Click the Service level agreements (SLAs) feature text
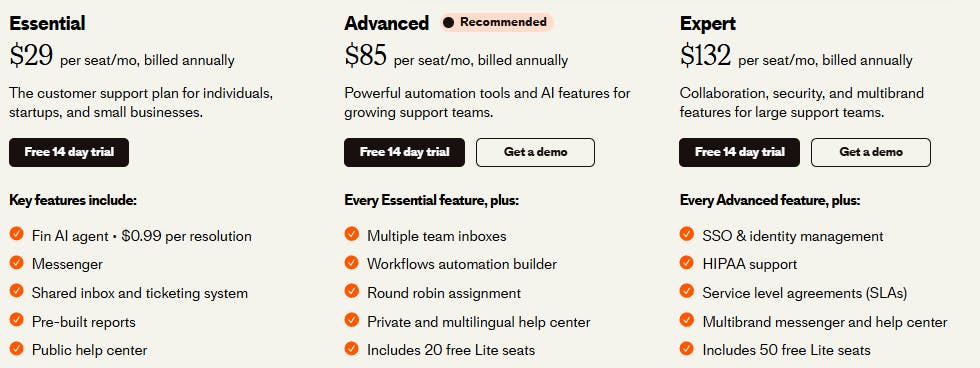This screenshot has height=368, width=980. pos(804,293)
